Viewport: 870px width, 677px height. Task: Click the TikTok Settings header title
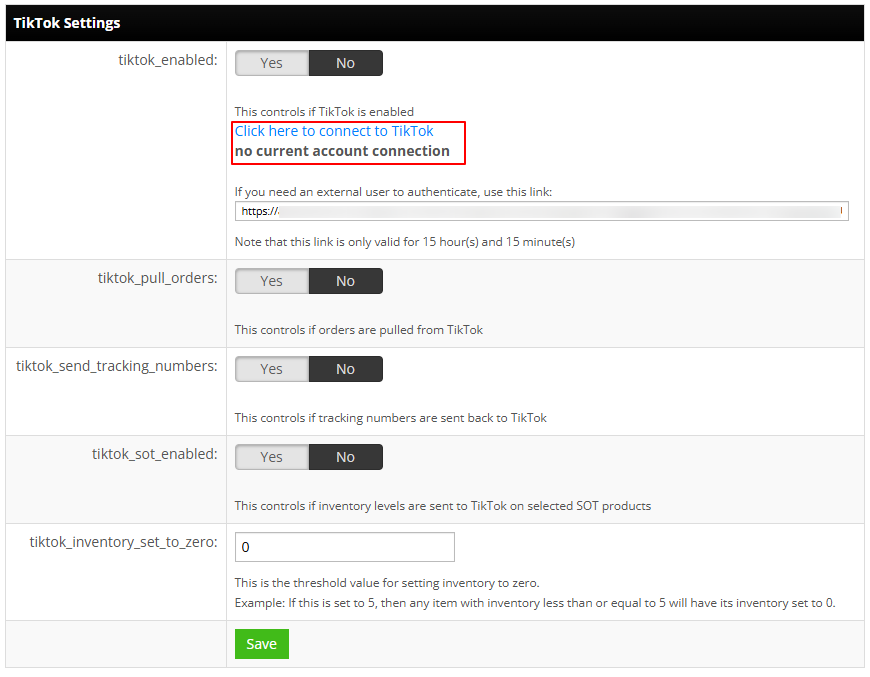click(x=67, y=23)
